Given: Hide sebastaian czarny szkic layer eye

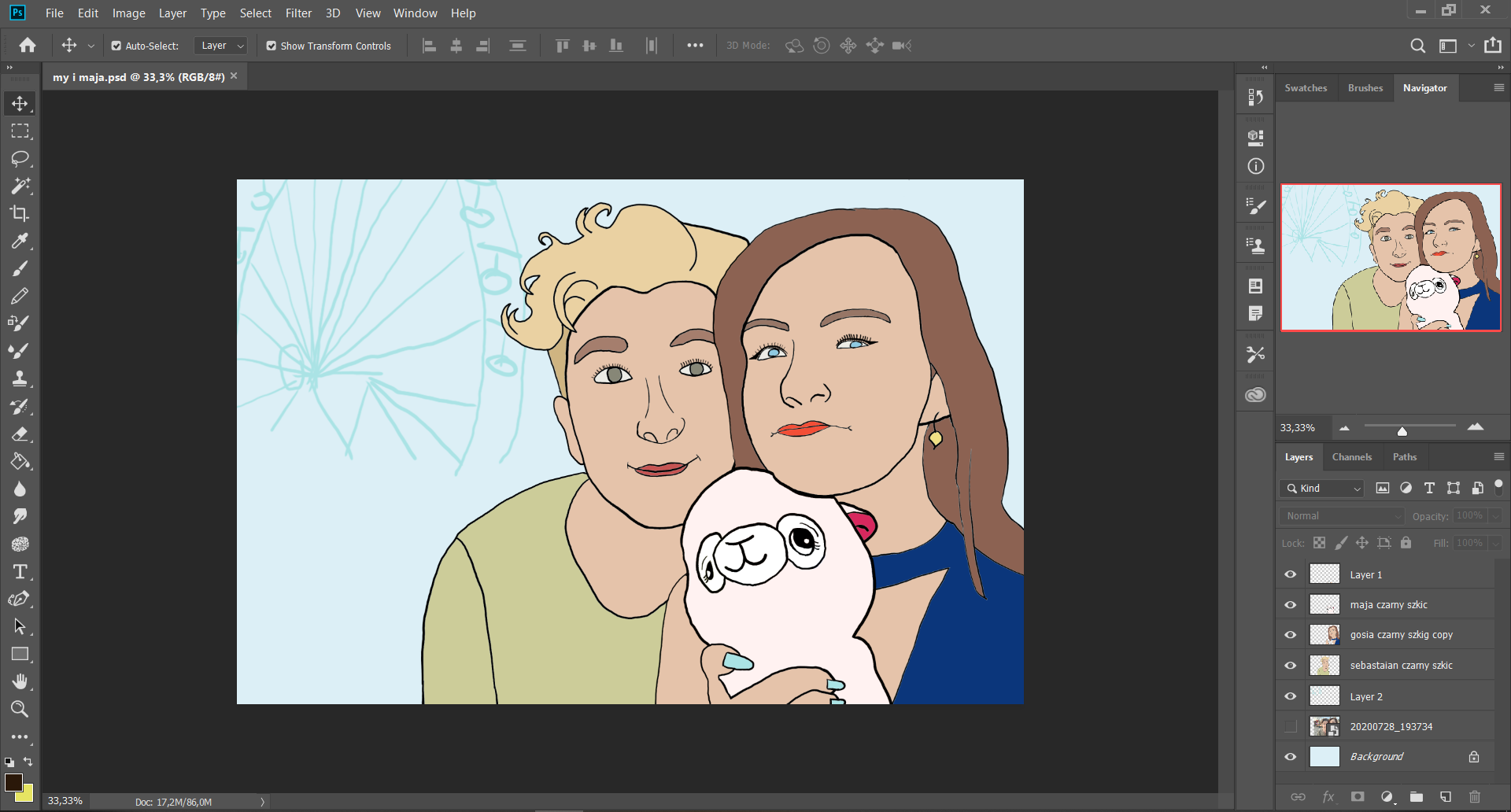Looking at the screenshot, I should point(1291,666).
